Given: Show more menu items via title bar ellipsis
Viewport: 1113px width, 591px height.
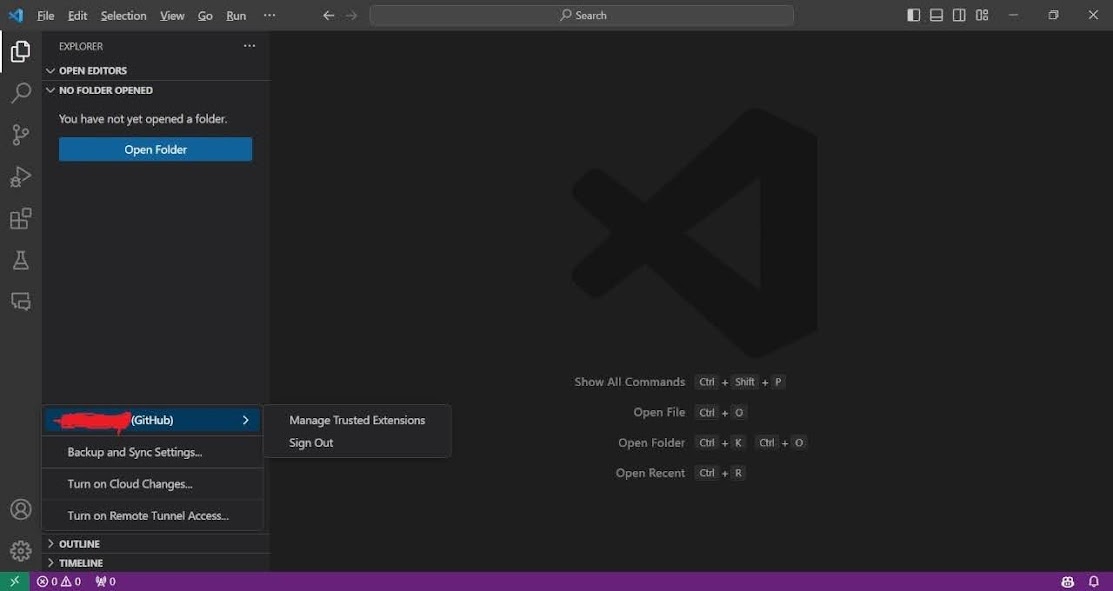Looking at the screenshot, I should coord(270,16).
